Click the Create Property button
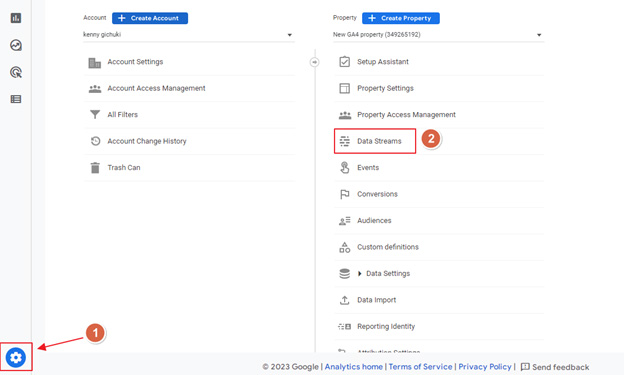Screen dimensions: 624x375 [401, 18]
